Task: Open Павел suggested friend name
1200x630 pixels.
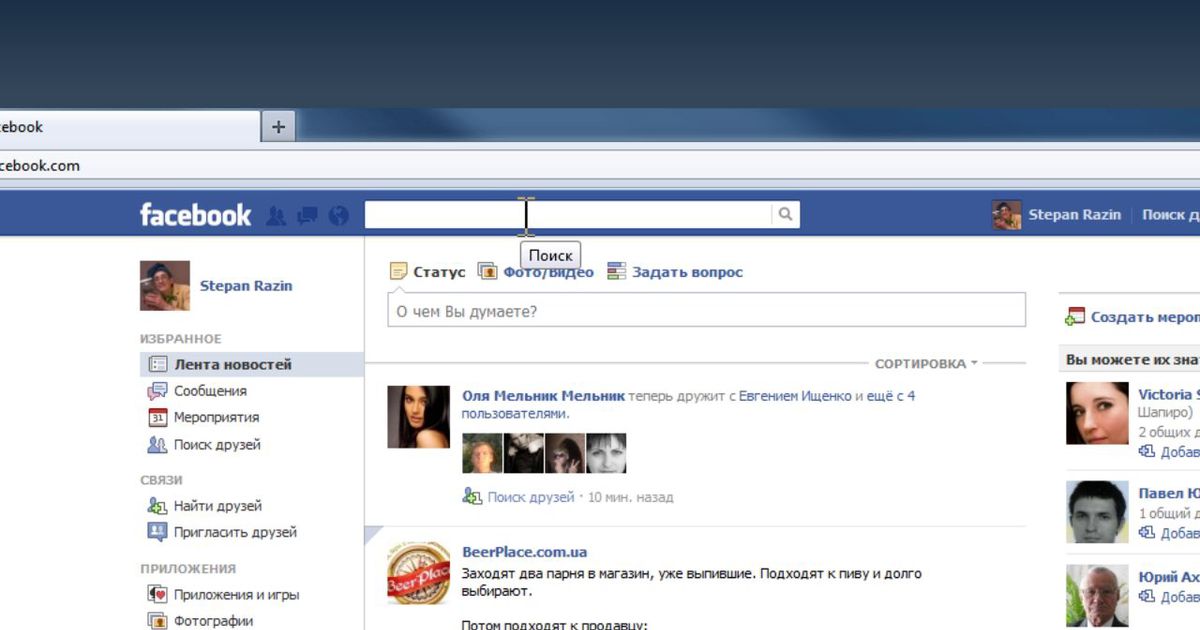Action: point(1168,494)
